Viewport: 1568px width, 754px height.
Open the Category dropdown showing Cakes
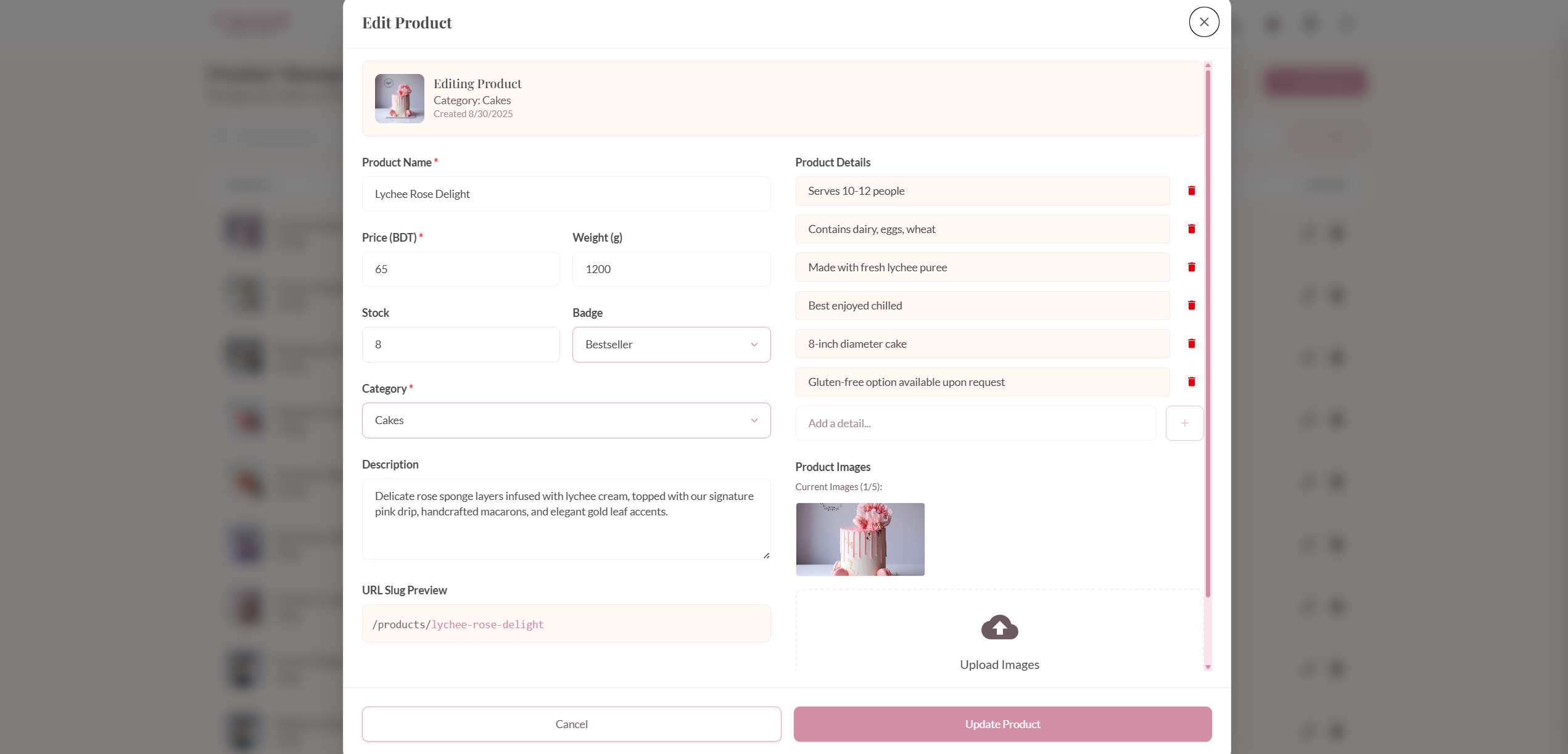click(x=566, y=420)
